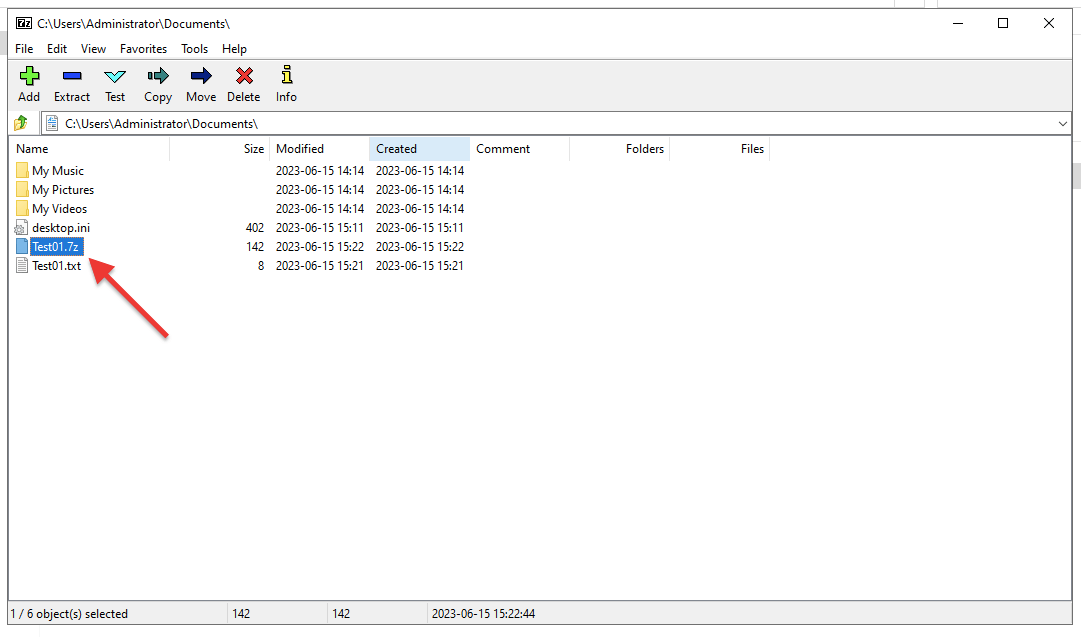
Task: Click the red Delete toolbar icon
Action: click(x=244, y=76)
